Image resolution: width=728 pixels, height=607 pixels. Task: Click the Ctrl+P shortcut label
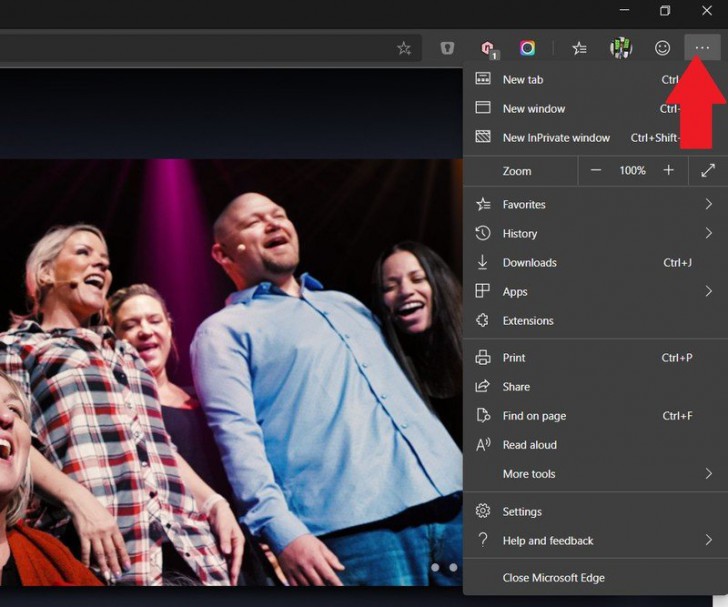coord(677,358)
